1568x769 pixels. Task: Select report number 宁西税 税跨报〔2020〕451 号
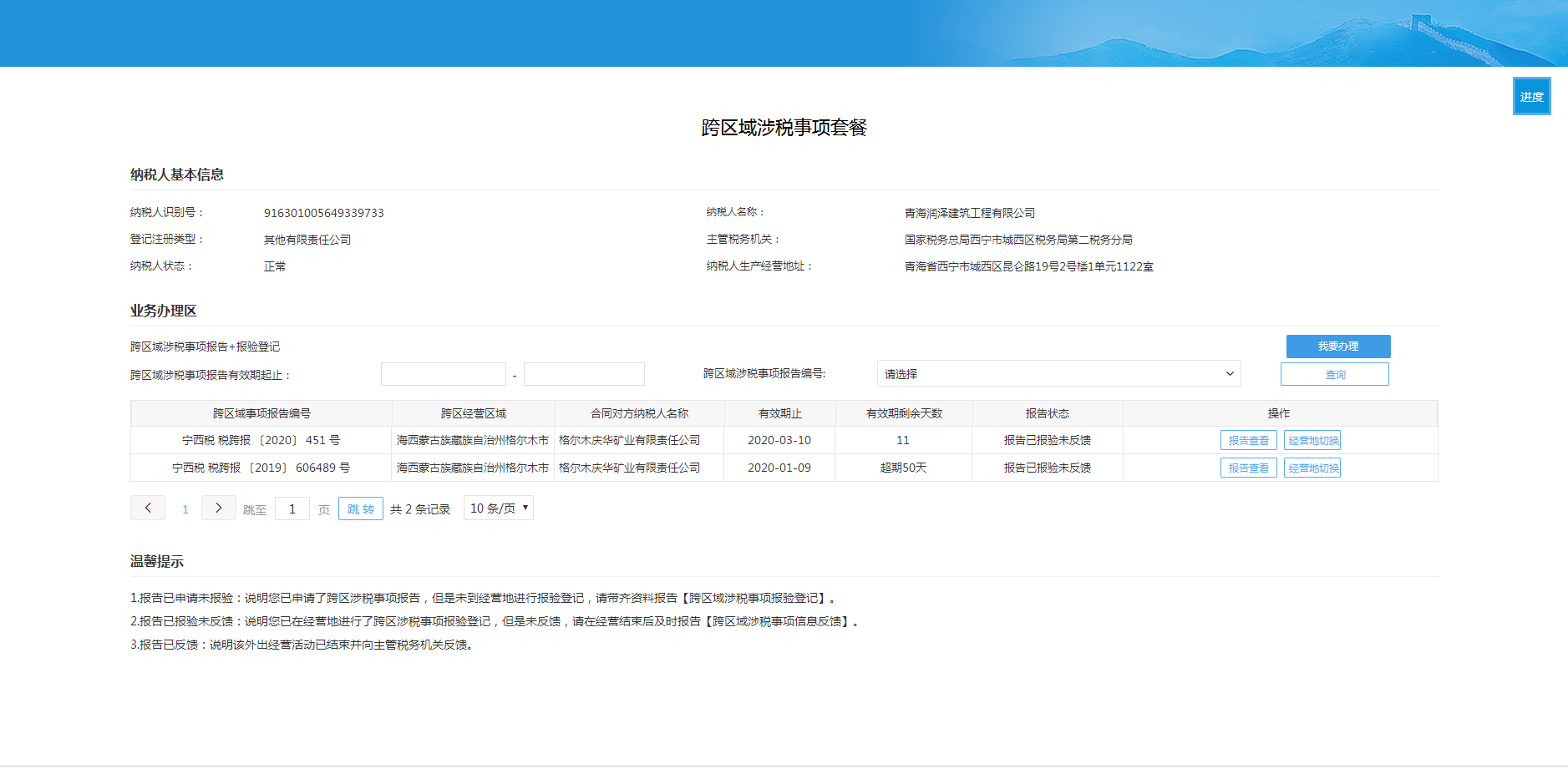tap(261, 440)
